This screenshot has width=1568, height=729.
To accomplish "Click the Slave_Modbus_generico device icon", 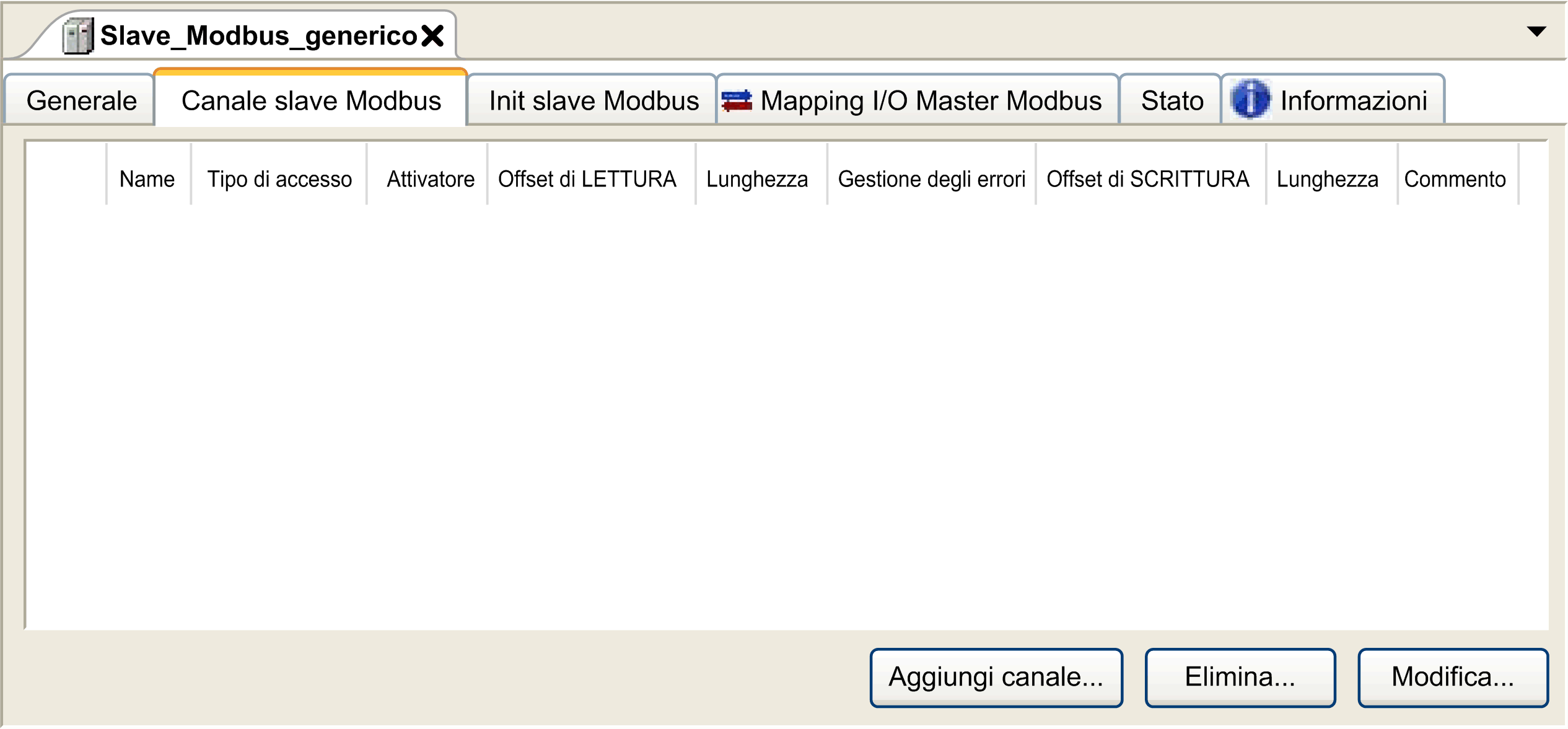I will pyautogui.click(x=78, y=36).
